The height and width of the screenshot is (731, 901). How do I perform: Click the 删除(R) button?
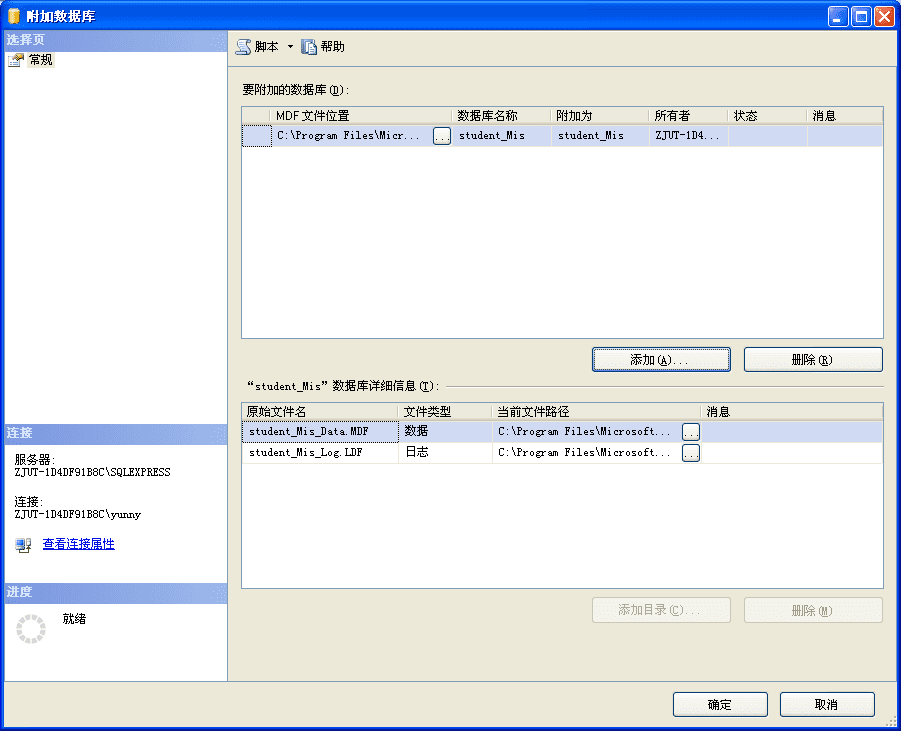click(x=813, y=359)
